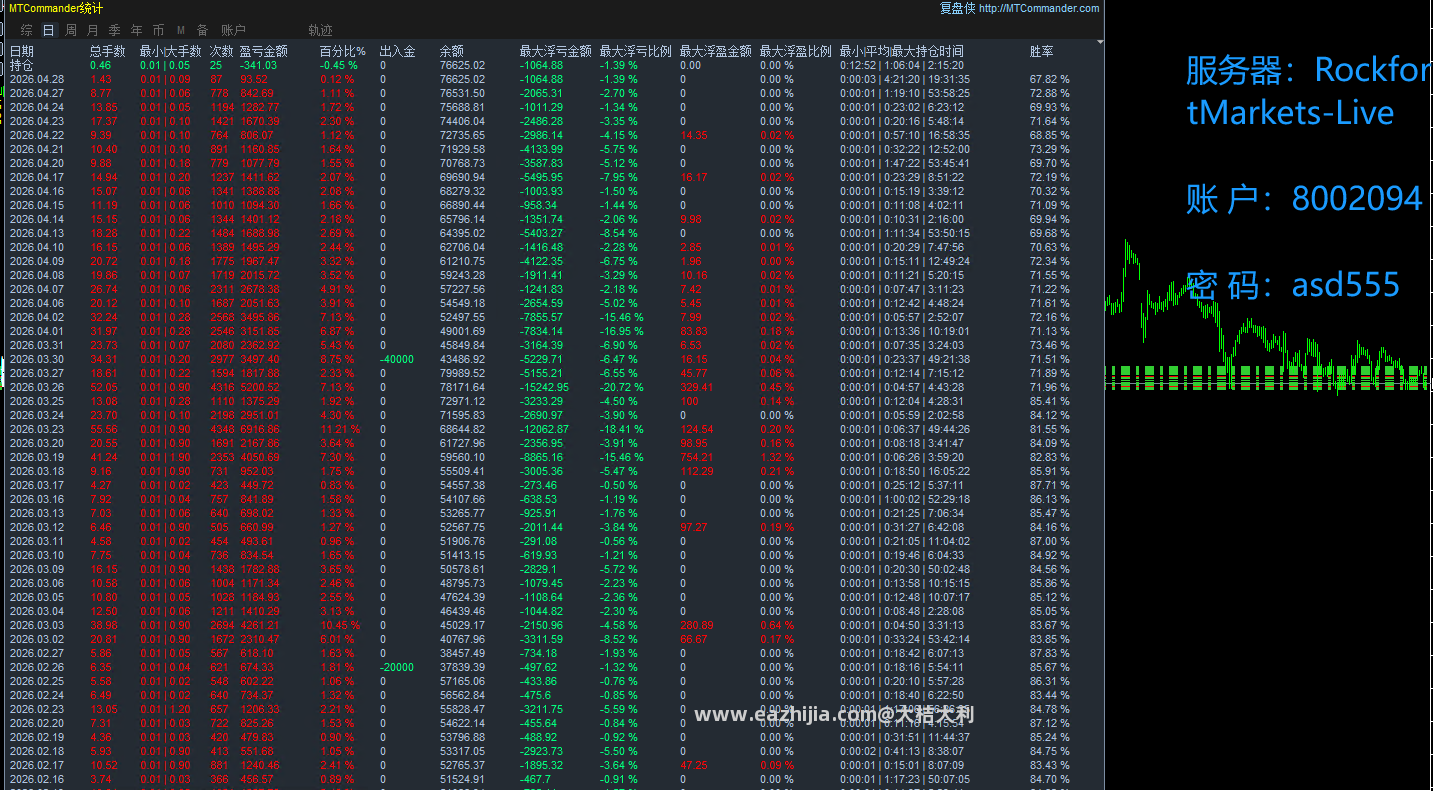Click the 最大浮亏比例 column header

click(636, 51)
